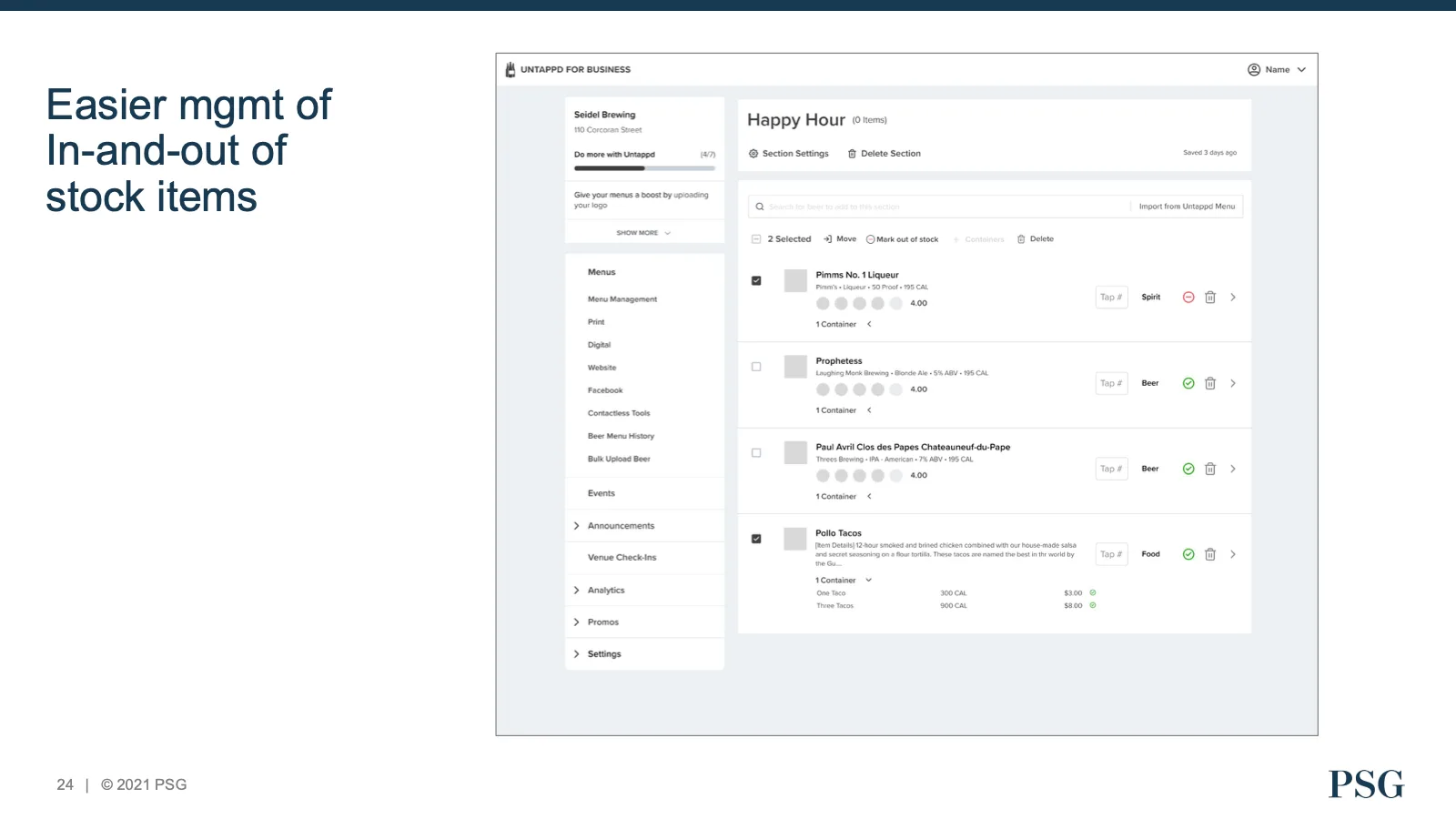Click red out-of-stock icon for Pimms No. 1
The image size is (1456, 819).
click(1188, 298)
